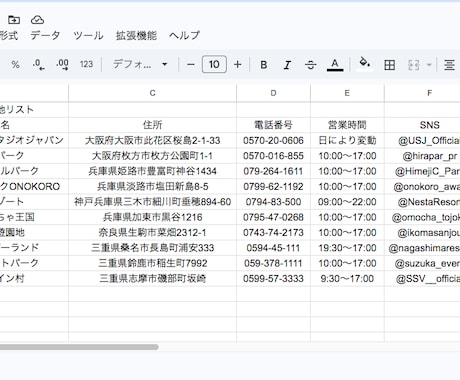This screenshot has height=380, width=460.
Task: Open the 123 number format menu
Action: [x=86, y=64]
